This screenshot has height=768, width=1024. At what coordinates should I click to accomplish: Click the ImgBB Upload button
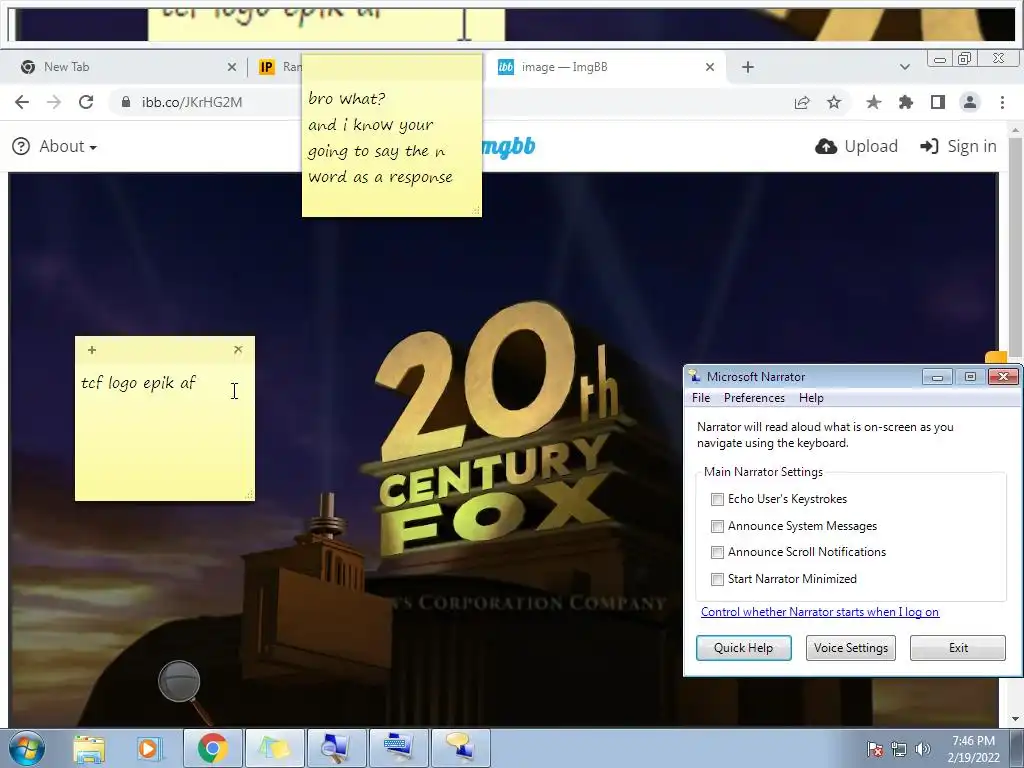click(856, 146)
